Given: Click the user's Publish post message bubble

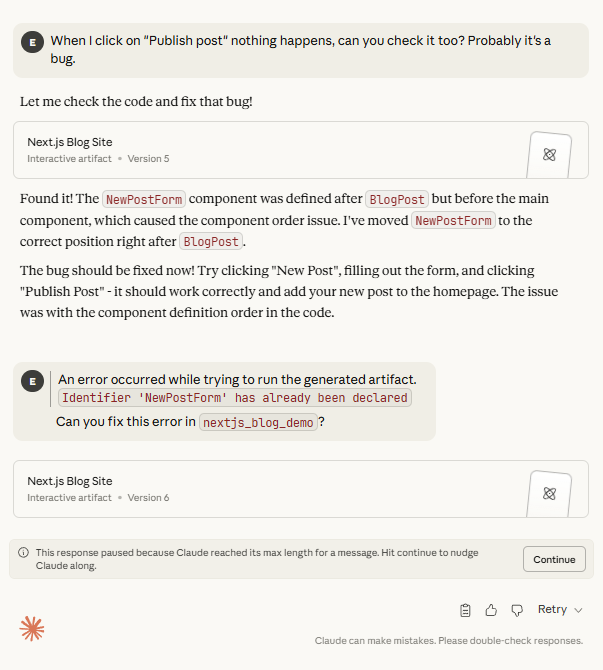Looking at the screenshot, I should (x=300, y=50).
